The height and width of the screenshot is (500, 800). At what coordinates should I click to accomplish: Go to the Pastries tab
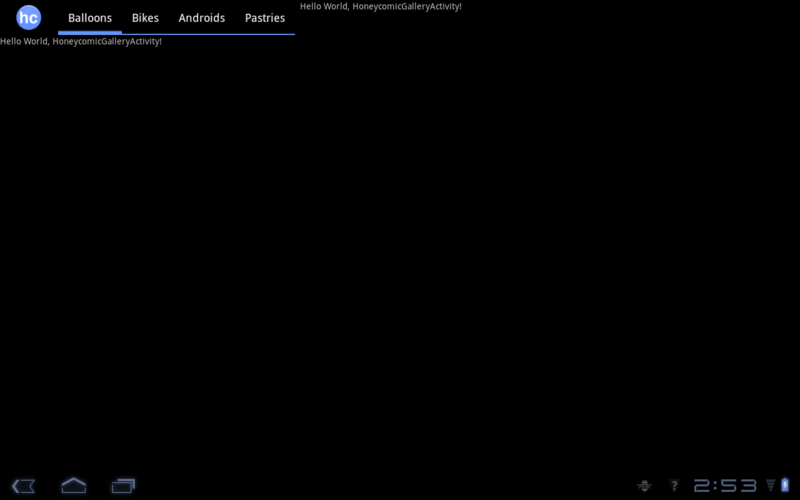point(265,18)
